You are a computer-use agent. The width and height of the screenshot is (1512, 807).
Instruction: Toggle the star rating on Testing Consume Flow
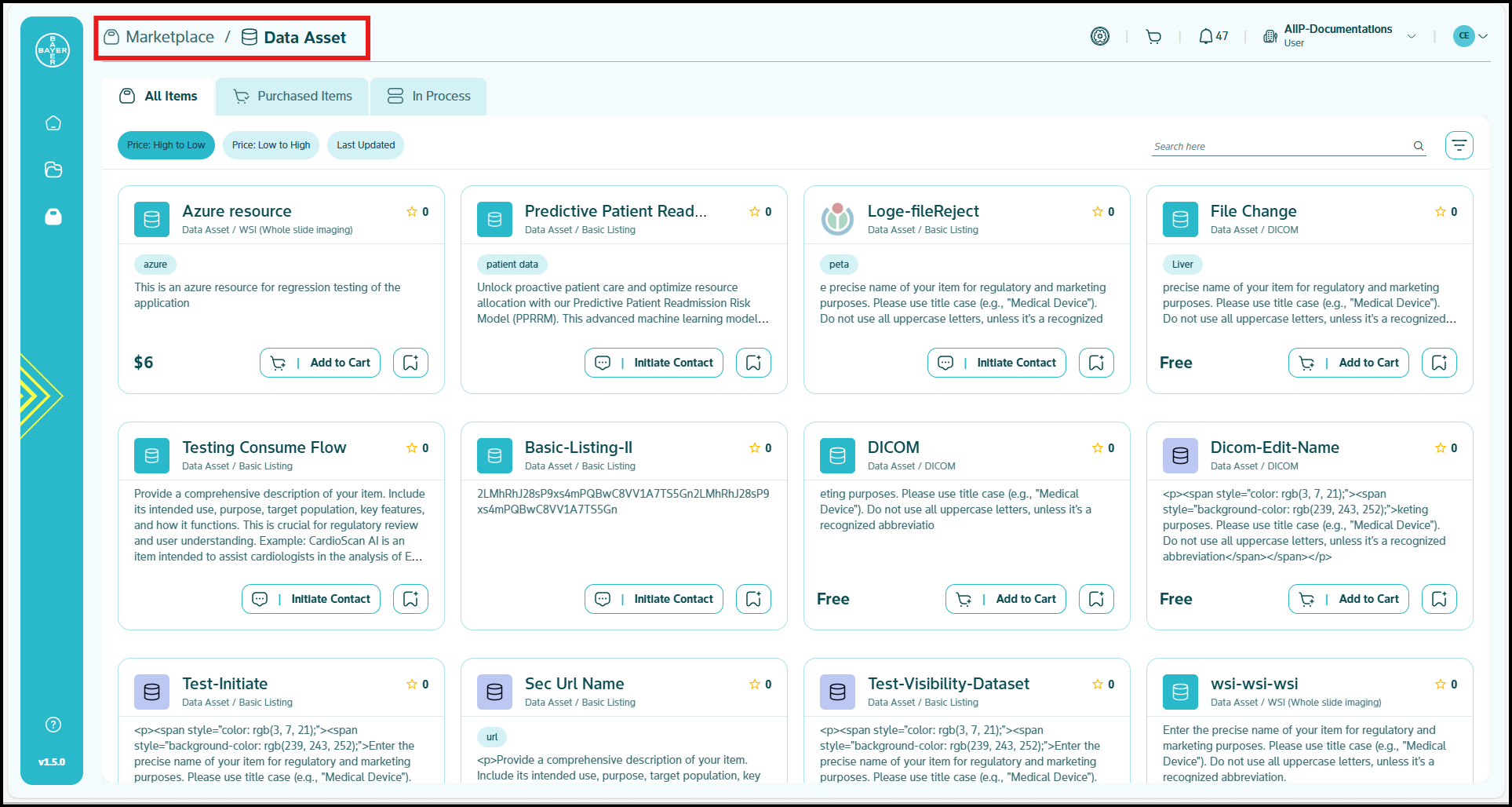pos(412,447)
